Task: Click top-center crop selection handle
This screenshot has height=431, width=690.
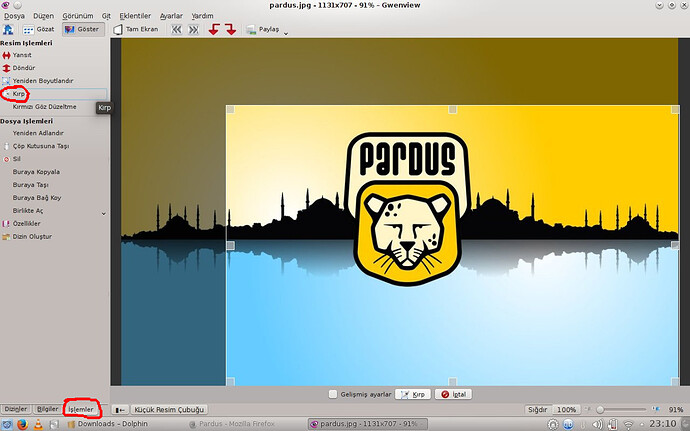Action: [x=452, y=110]
